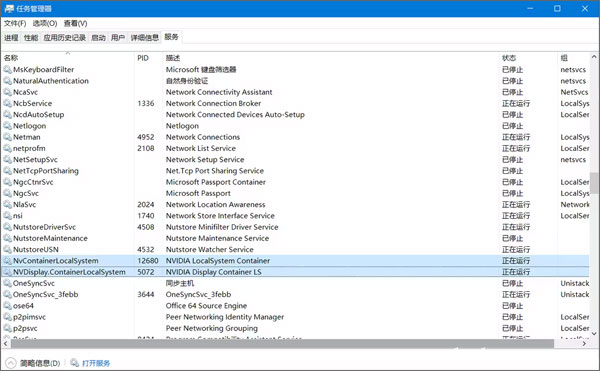The image size is (600, 371).
Task: Click the service icon next to Netman
Action: tap(7, 137)
